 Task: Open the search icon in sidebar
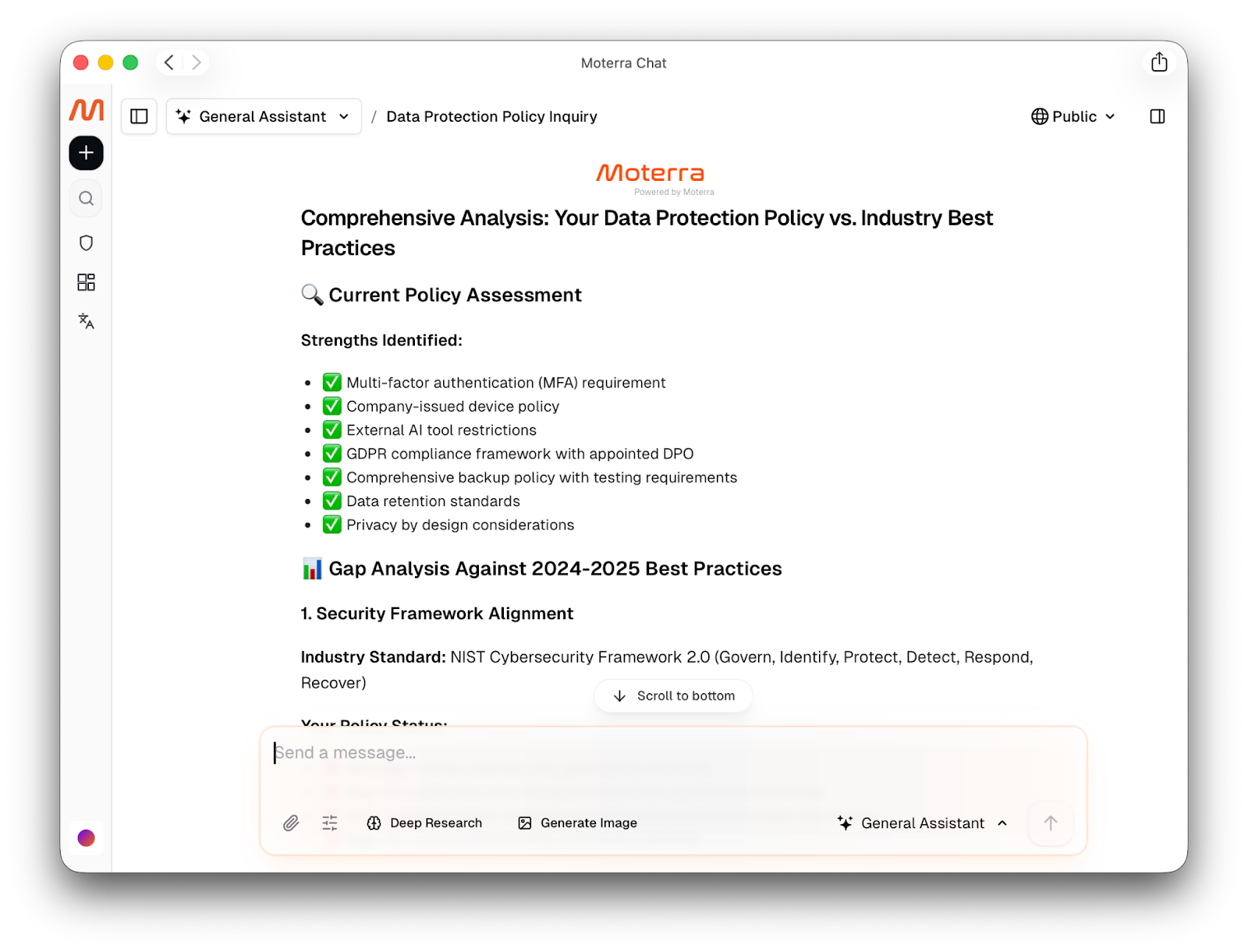[x=87, y=198]
